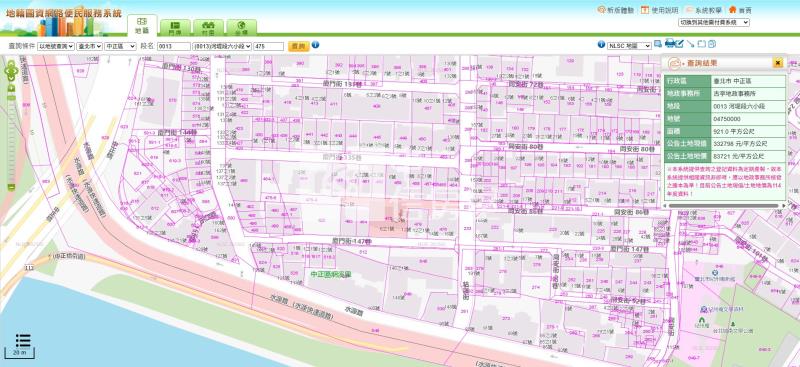Click the zoom-out minus button on the map
This screenshot has width=800, height=367.
click(11, 187)
